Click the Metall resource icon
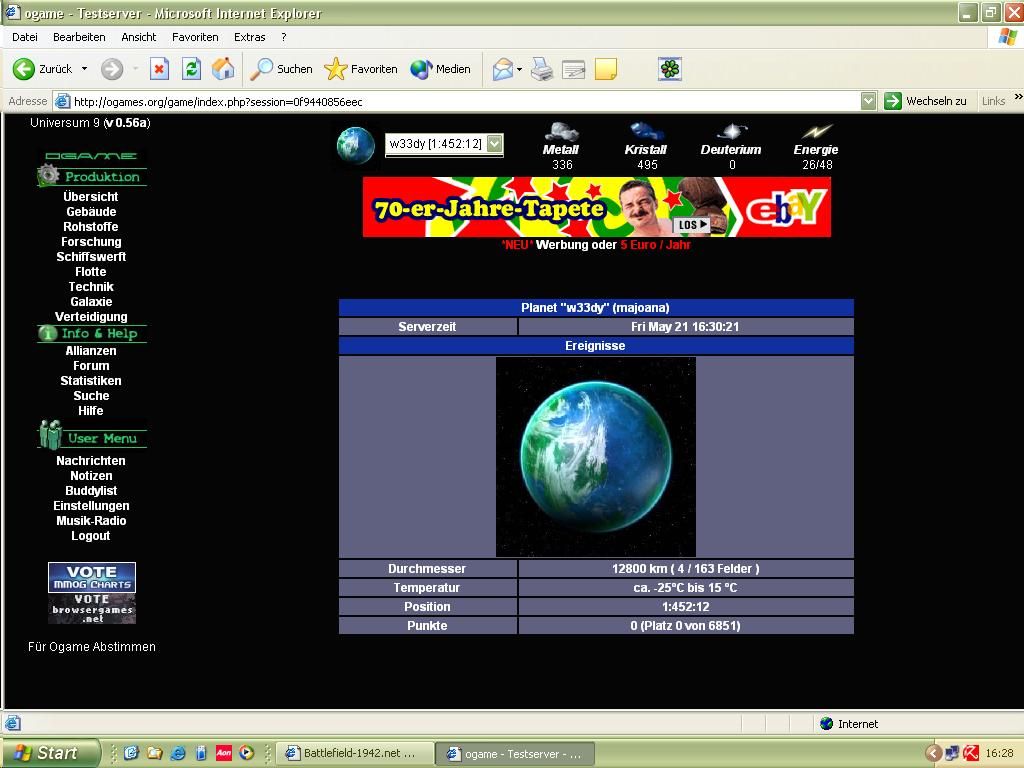 (561, 132)
